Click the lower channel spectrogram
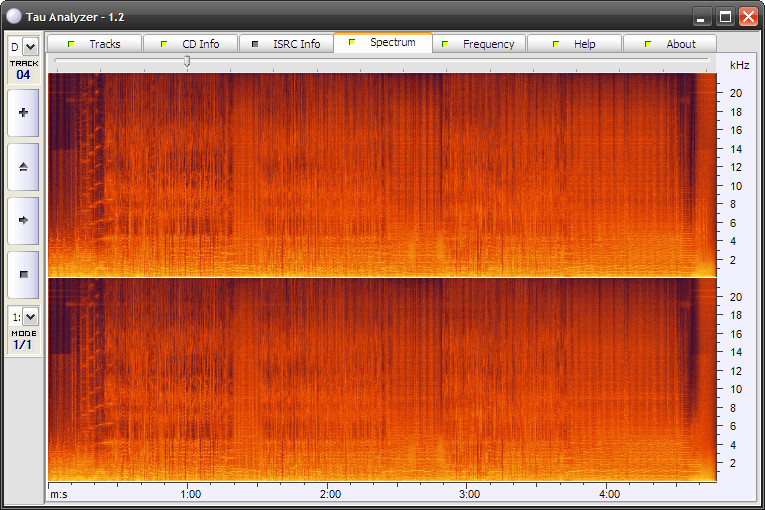The height and width of the screenshot is (510, 765). tap(382, 380)
